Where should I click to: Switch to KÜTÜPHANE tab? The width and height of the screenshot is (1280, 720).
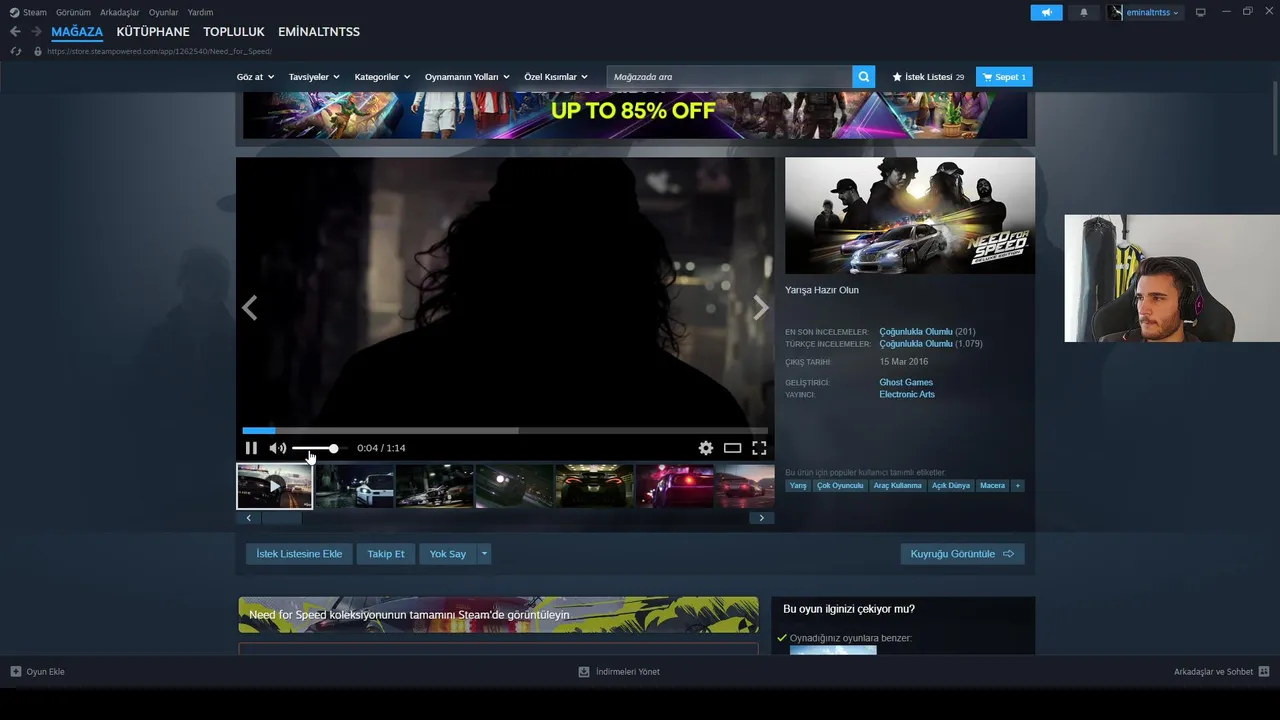point(153,32)
